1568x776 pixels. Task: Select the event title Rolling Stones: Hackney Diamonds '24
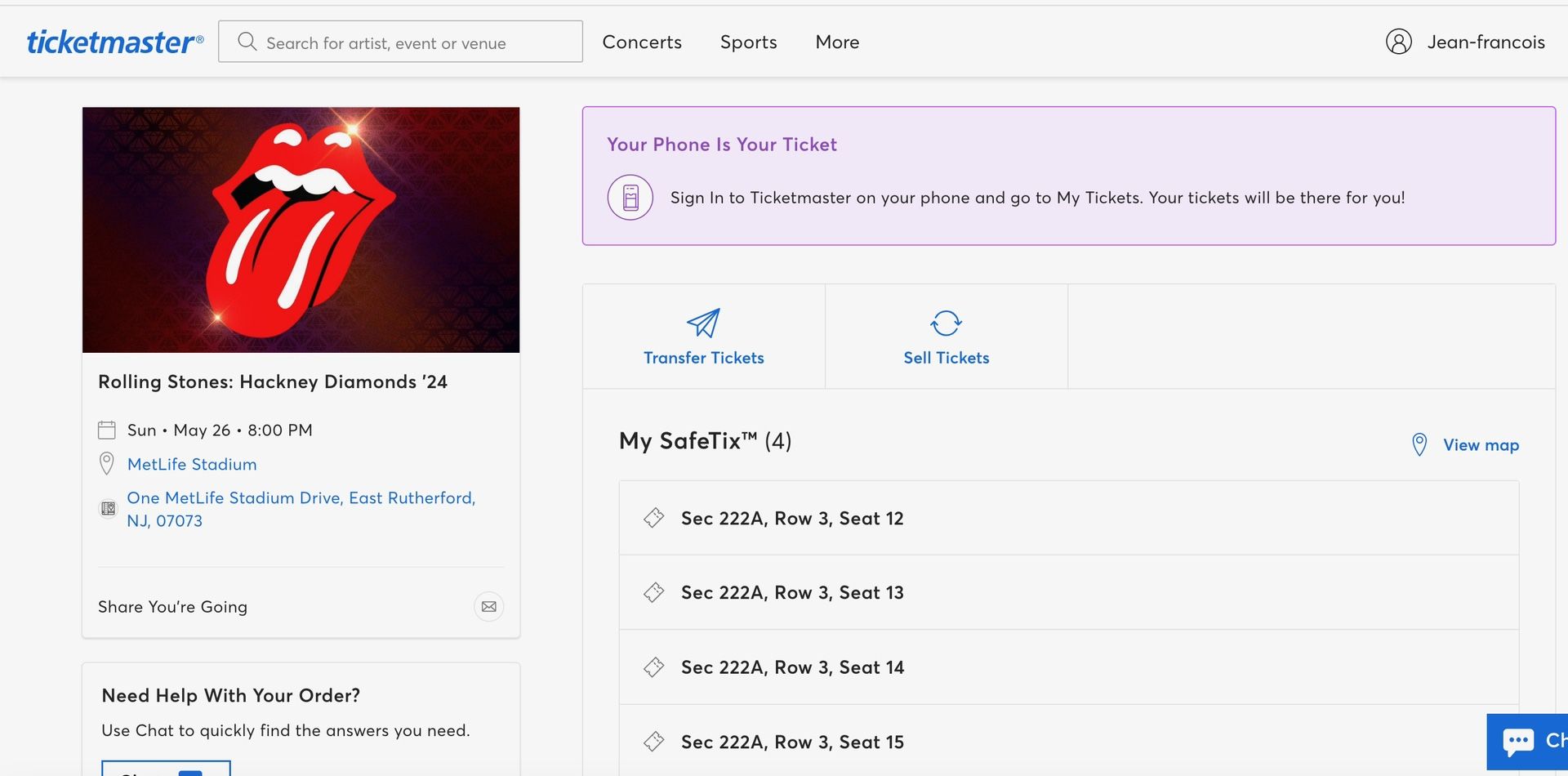tap(273, 381)
